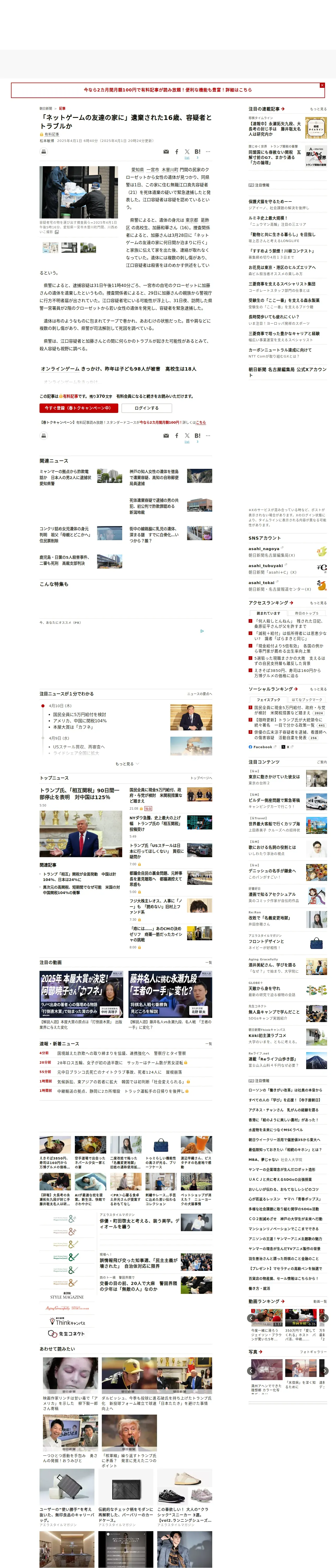
Task: Open フォトギャラリー link beside 写真
Action: click(x=313, y=1351)
